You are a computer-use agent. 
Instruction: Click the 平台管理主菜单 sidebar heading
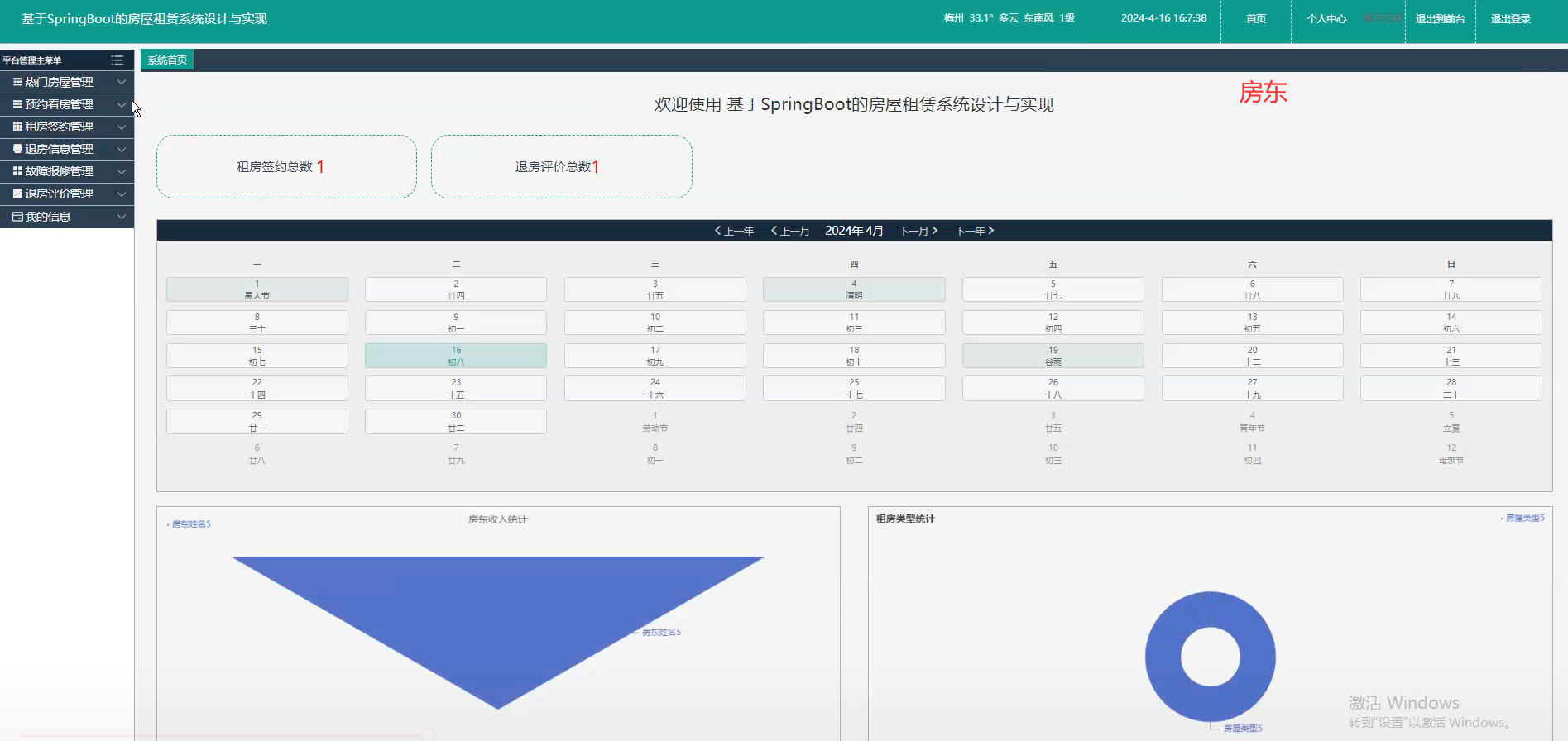32,60
